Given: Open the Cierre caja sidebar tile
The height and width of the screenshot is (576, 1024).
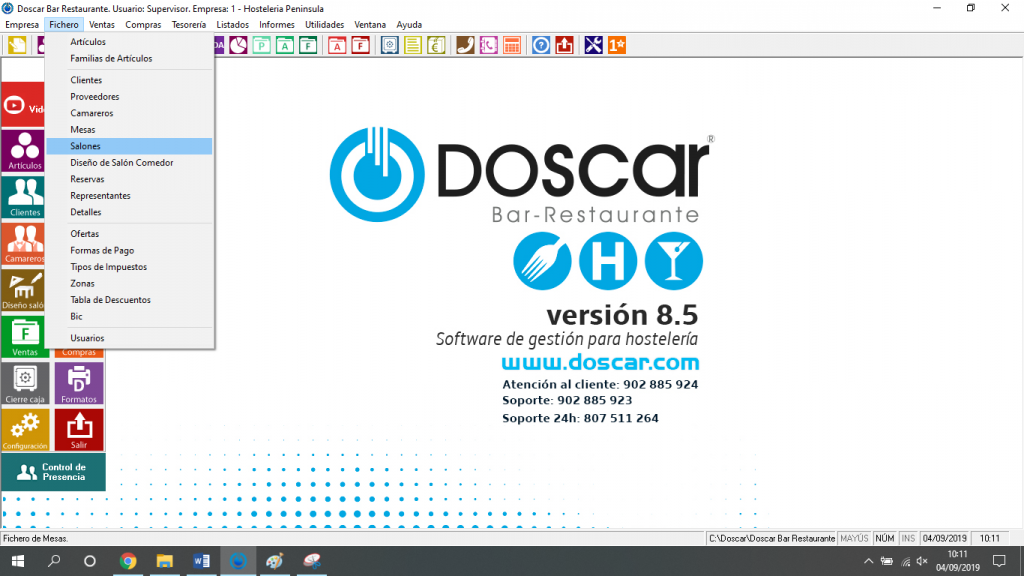Looking at the screenshot, I should [25, 383].
